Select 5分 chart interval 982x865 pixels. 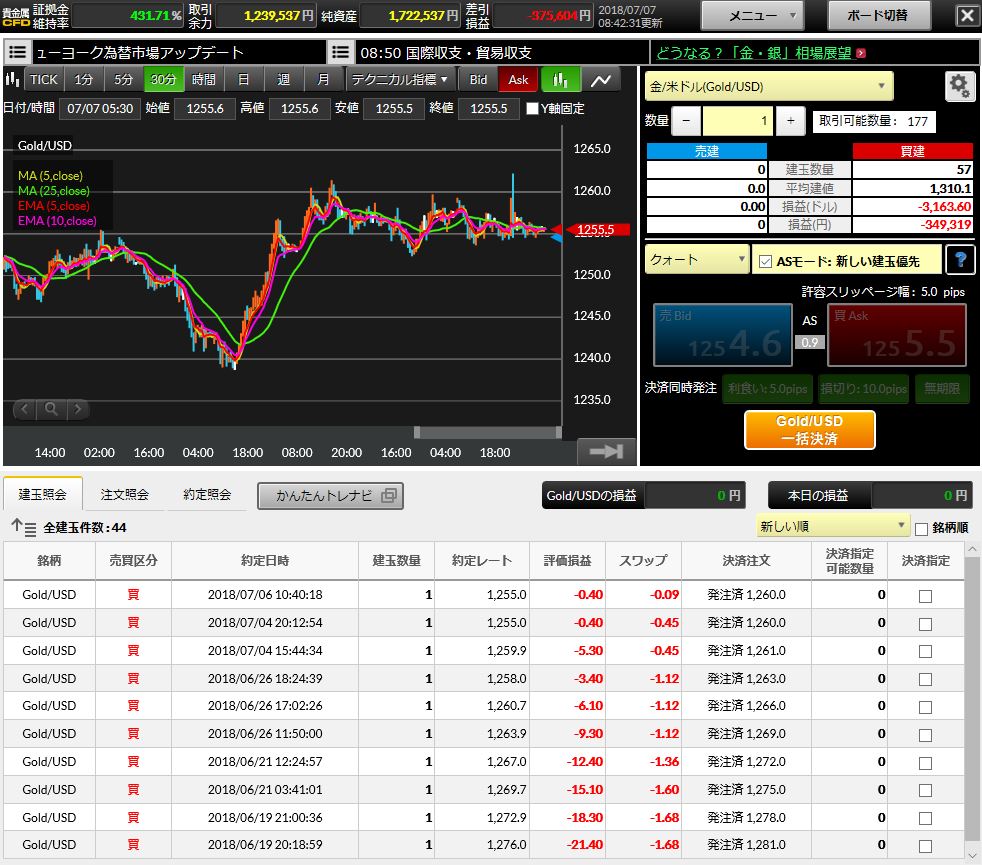click(123, 80)
